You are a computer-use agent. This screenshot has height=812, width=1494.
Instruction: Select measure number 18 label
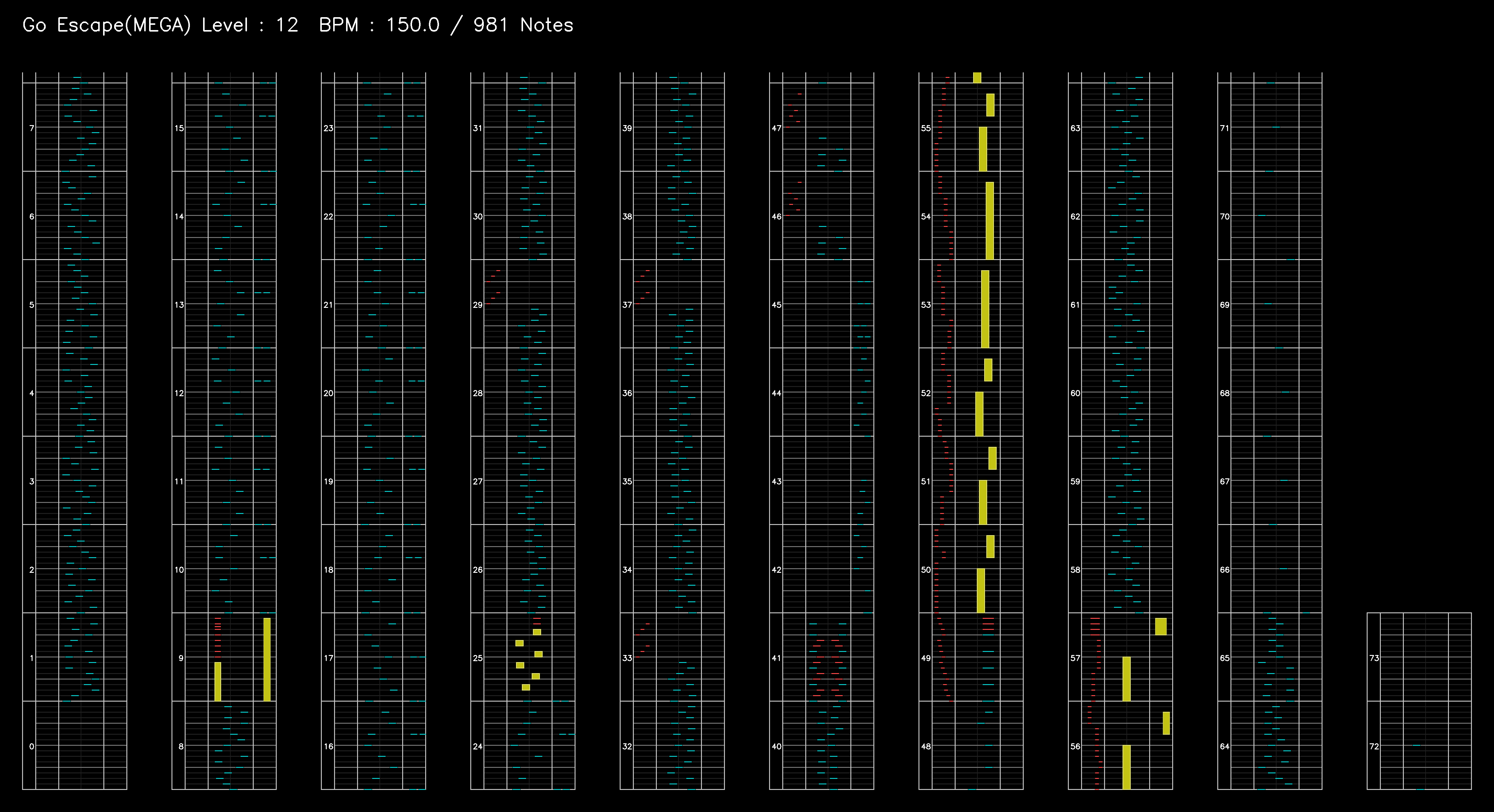(328, 570)
